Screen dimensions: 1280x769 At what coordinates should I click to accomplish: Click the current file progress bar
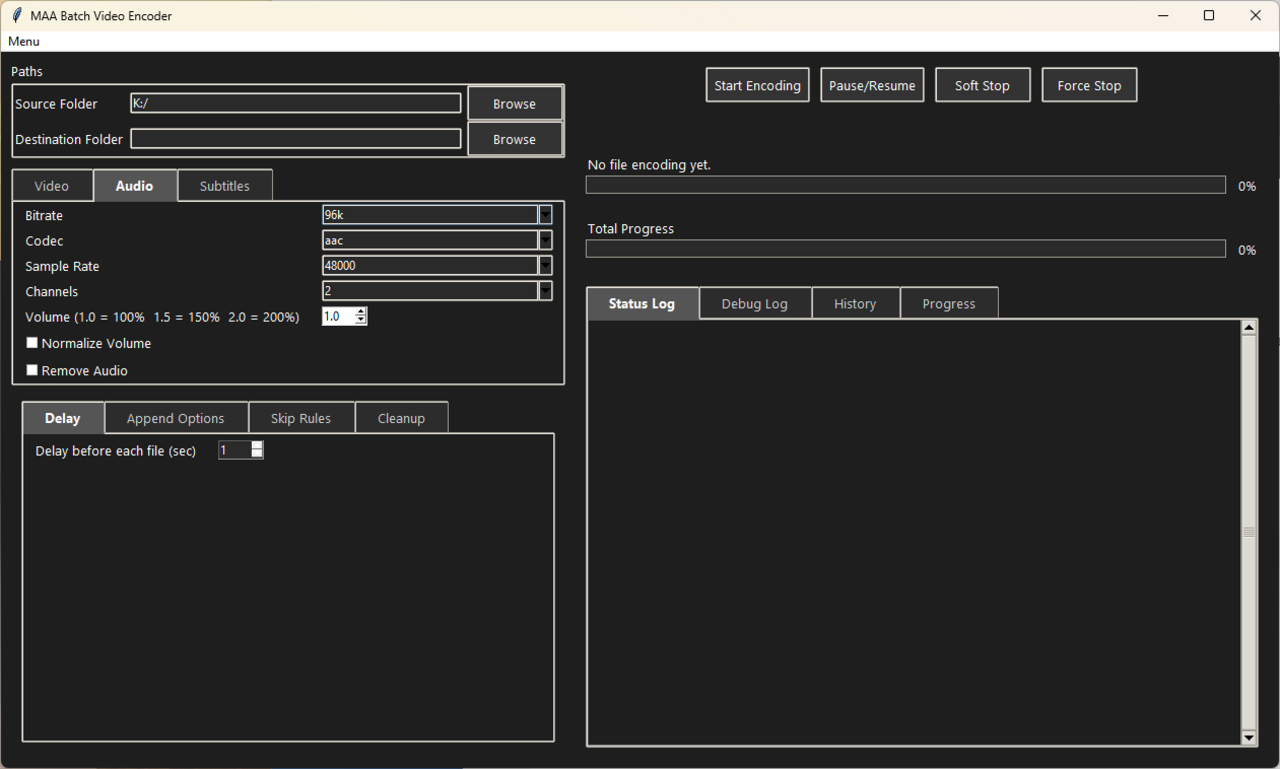(906, 185)
